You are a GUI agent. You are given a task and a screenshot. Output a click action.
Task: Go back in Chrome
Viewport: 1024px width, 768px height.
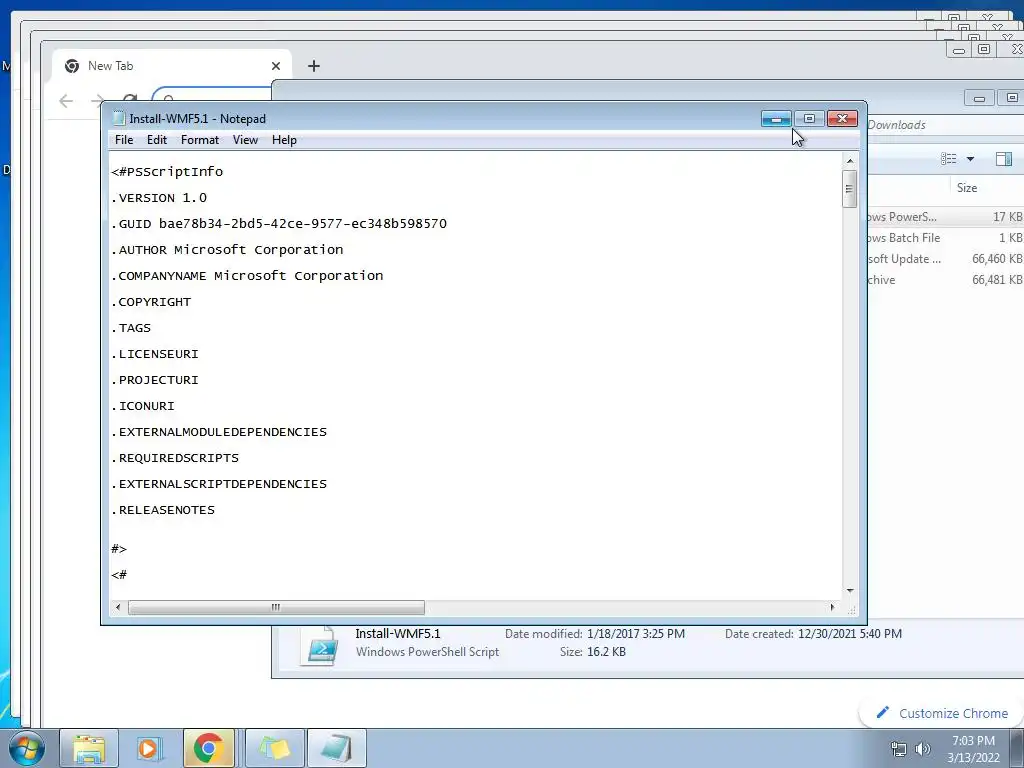(x=66, y=101)
